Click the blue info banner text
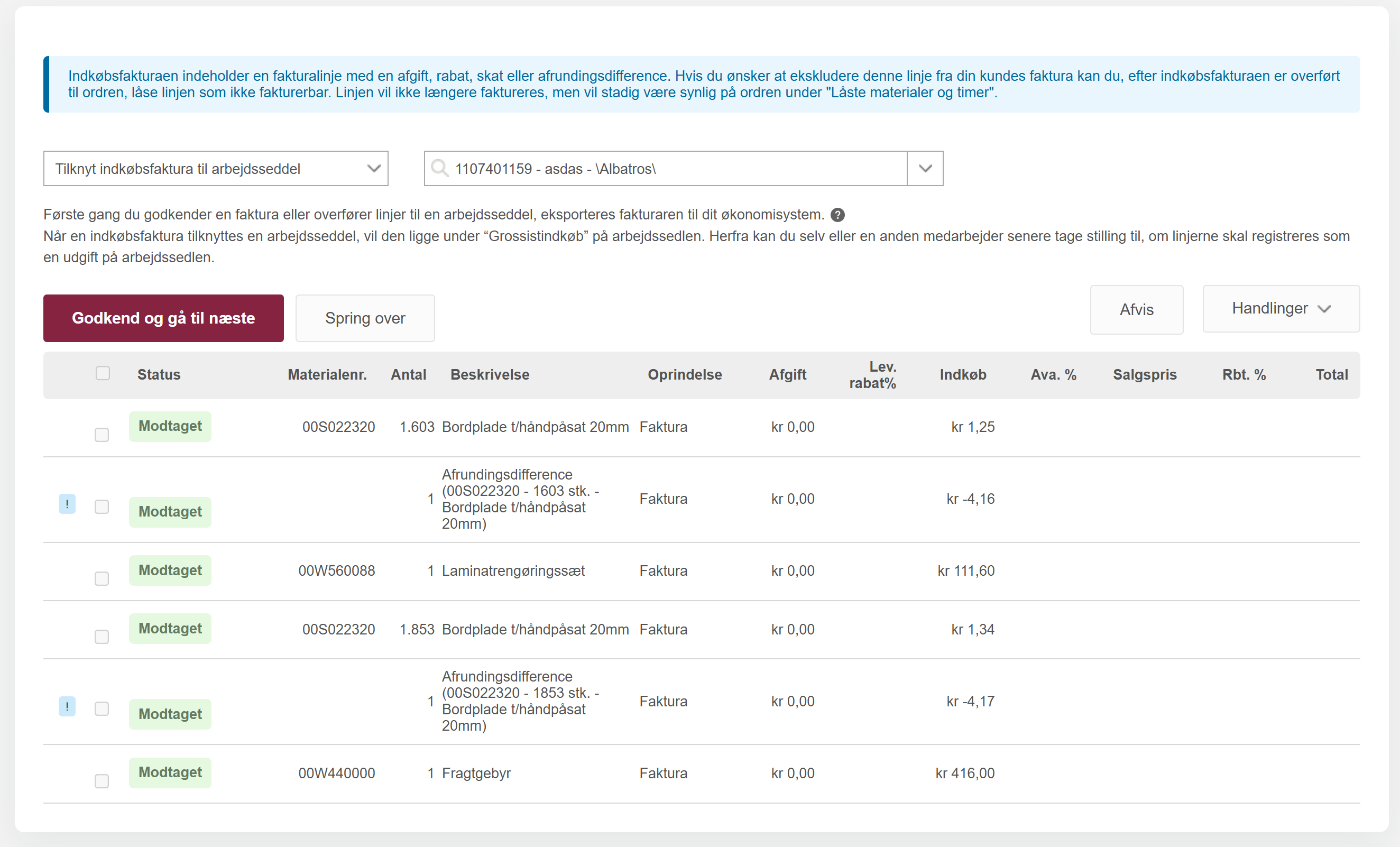This screenshot has width=1400, height=847. [x=703, y=84]
